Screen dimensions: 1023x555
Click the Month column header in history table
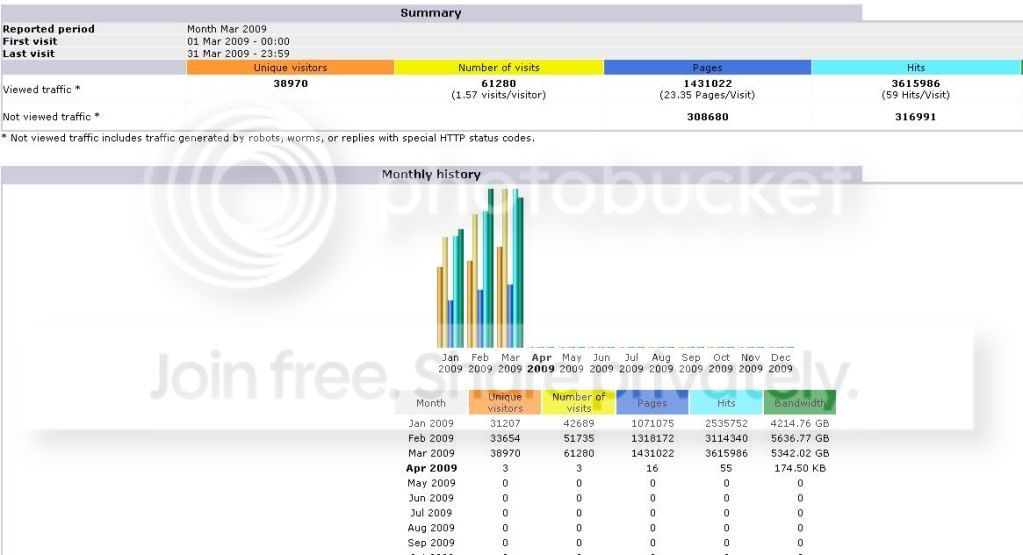431,403
